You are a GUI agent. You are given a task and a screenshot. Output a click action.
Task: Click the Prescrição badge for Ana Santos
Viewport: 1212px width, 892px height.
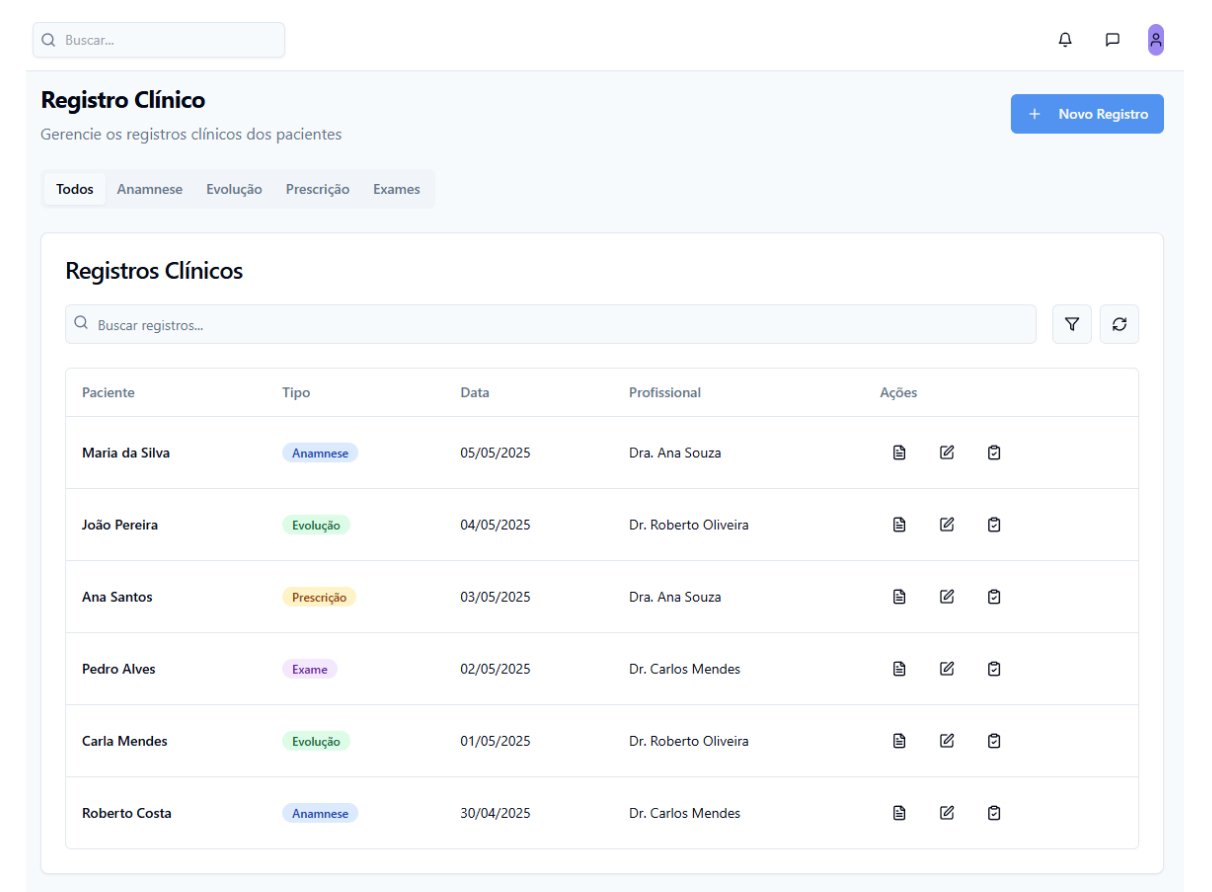point(319,597)
